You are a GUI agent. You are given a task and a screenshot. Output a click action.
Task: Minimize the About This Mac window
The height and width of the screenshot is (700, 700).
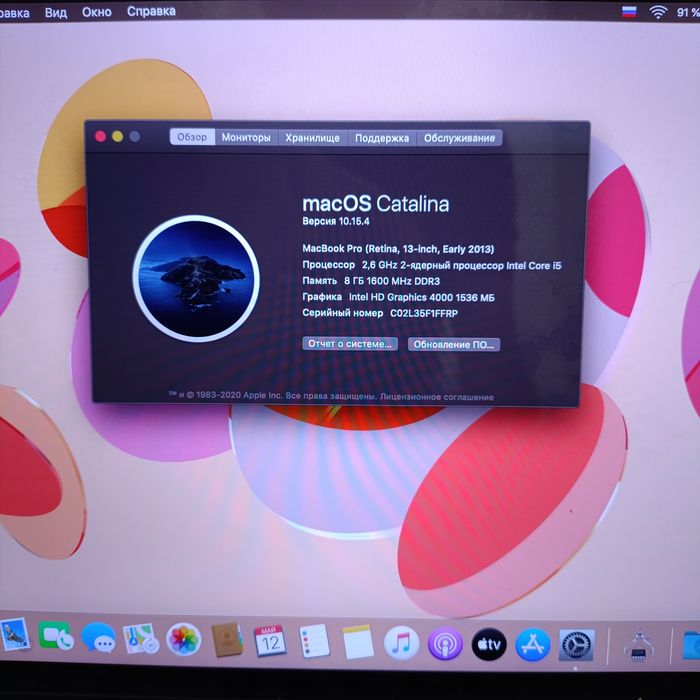[x=117, y=137]
